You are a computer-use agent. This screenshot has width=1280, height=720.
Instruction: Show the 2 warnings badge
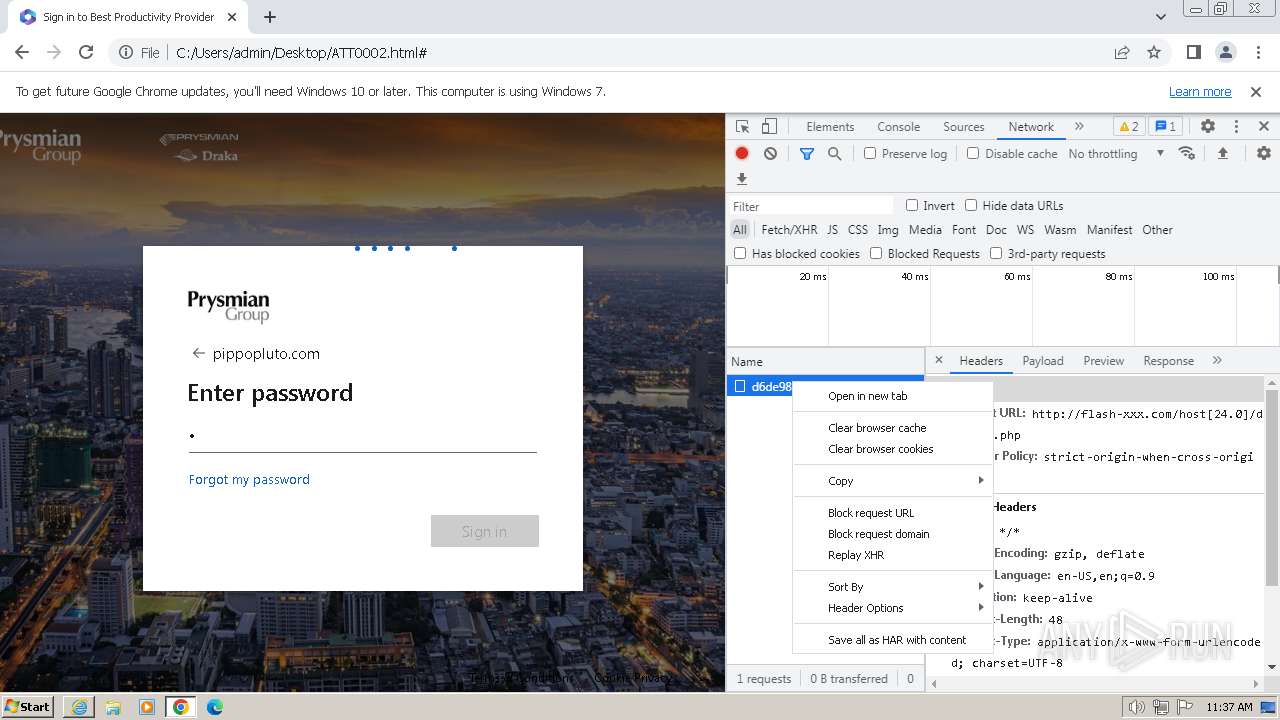[x=1128, y=127]
